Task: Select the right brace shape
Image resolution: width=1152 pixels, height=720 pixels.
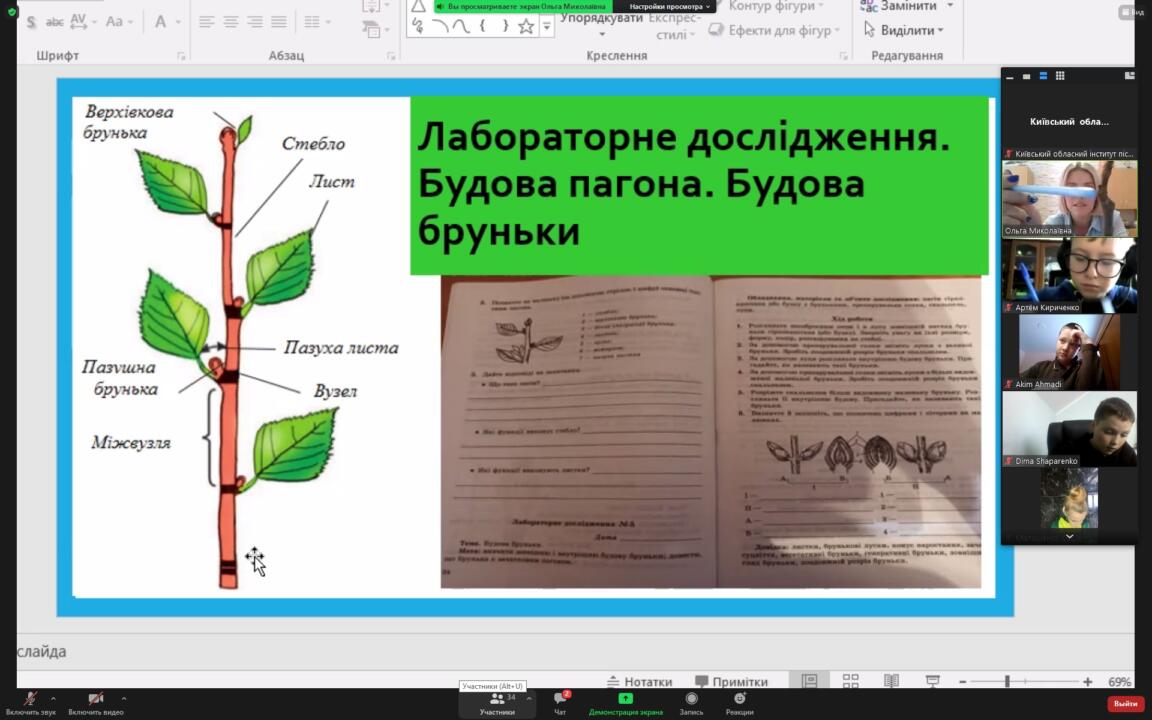Action: tap(505, 26)
